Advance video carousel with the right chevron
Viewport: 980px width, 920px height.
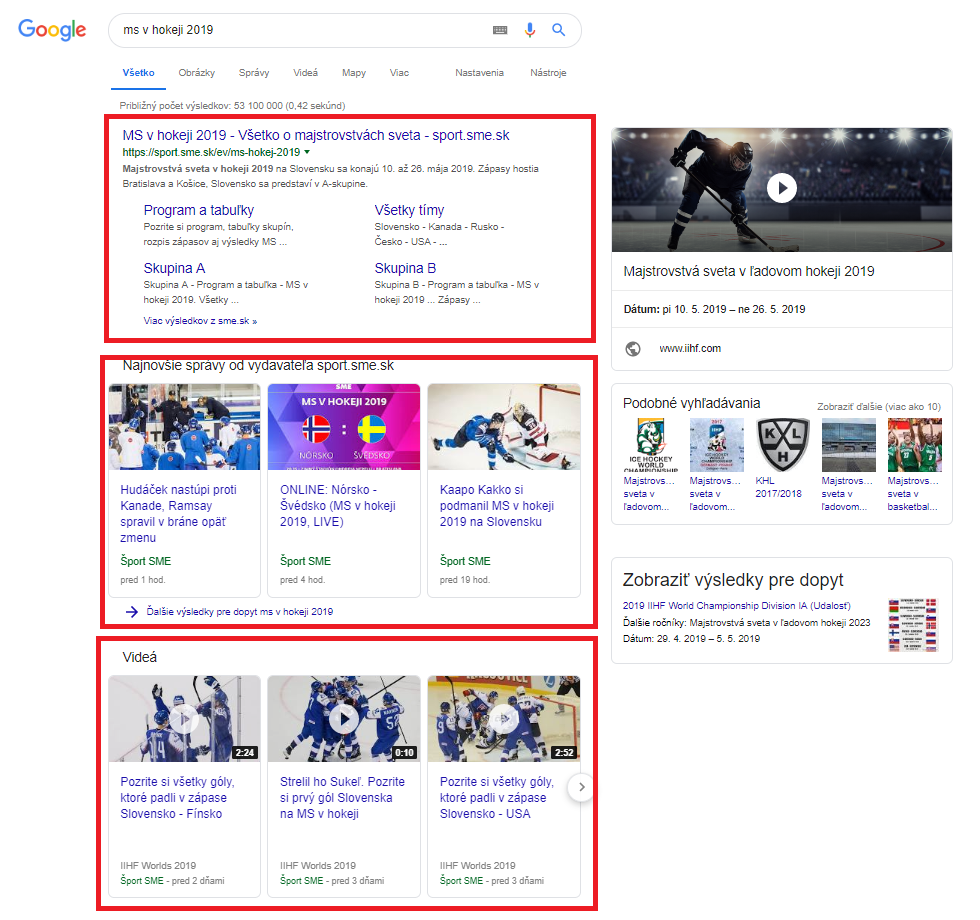[581, 787]
